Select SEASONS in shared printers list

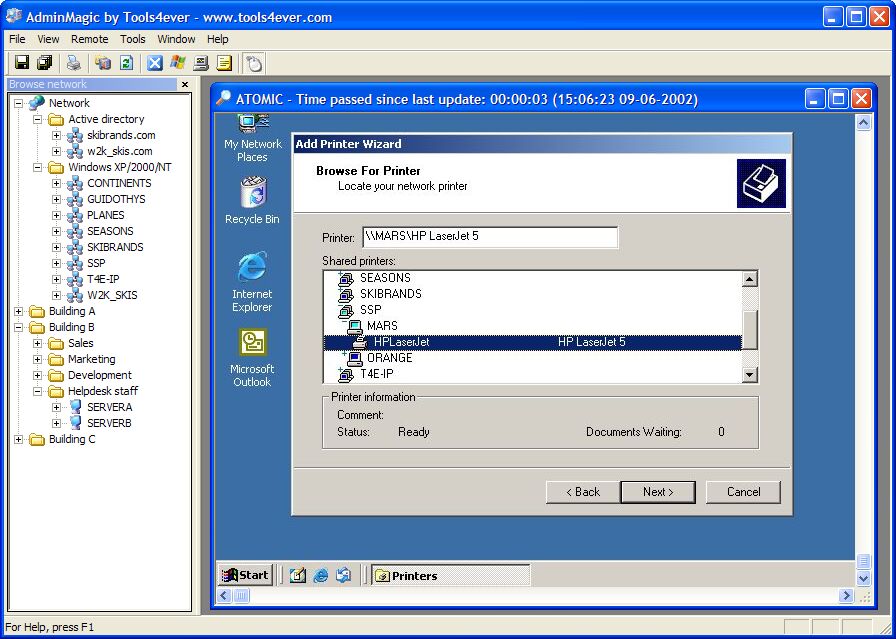385,278
